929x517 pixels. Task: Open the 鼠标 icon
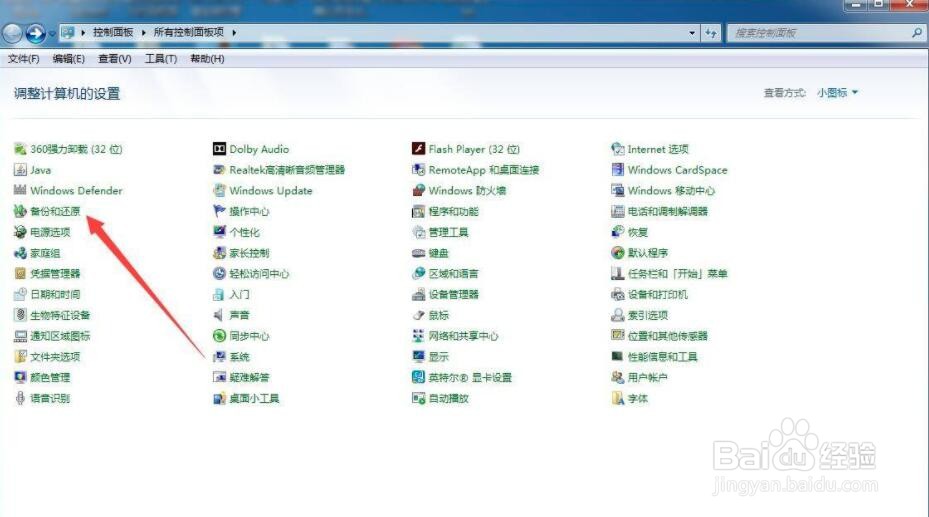click(418, 315)
